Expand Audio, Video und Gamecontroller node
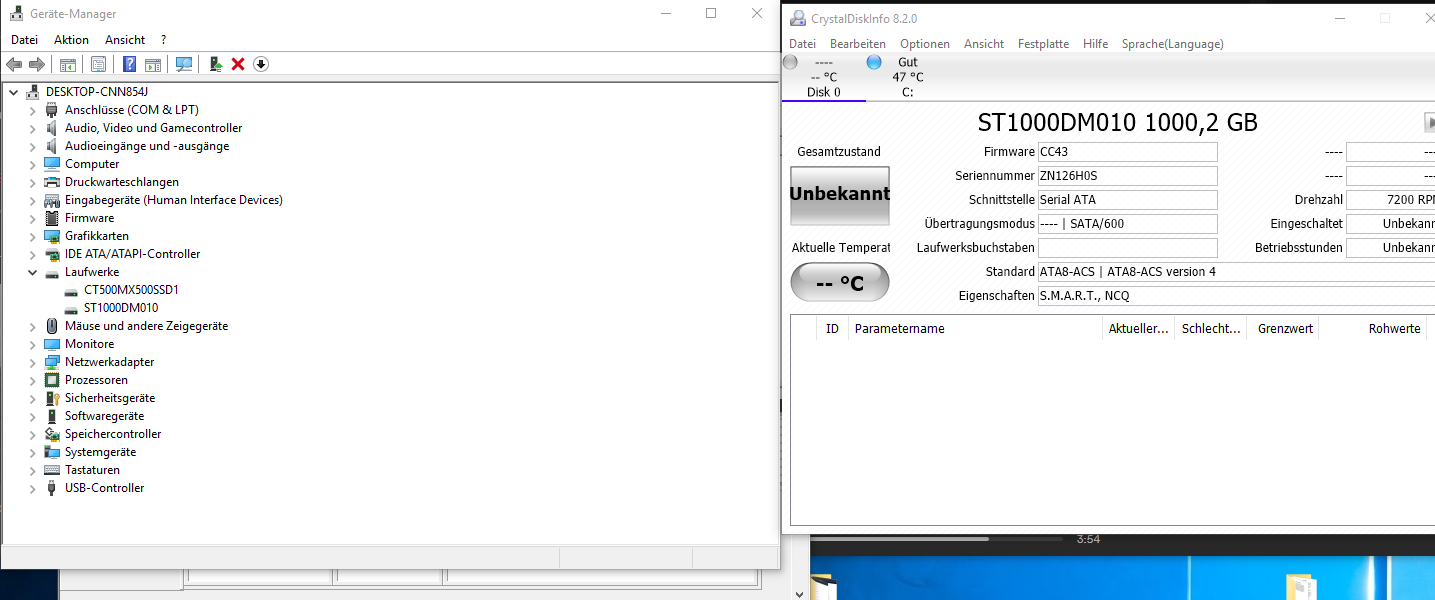The image size is (1435, 600). (x=33, y=128)
